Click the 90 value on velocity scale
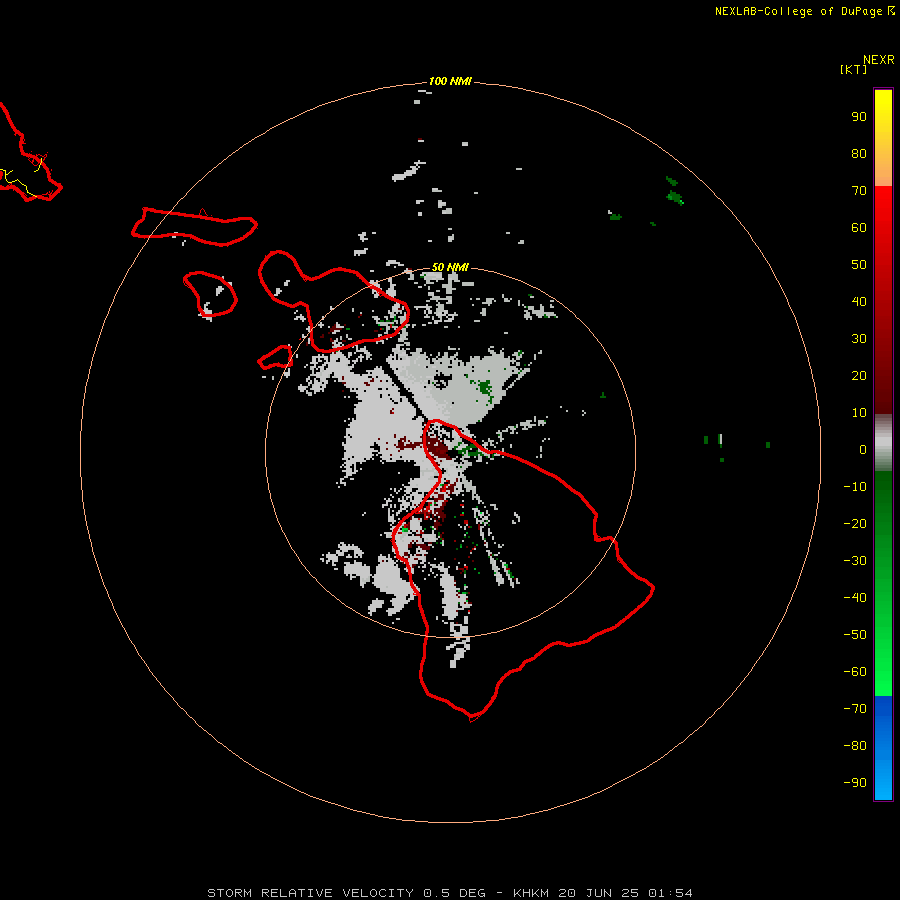The width and height of the screenshot is (900, 900). 859,117
